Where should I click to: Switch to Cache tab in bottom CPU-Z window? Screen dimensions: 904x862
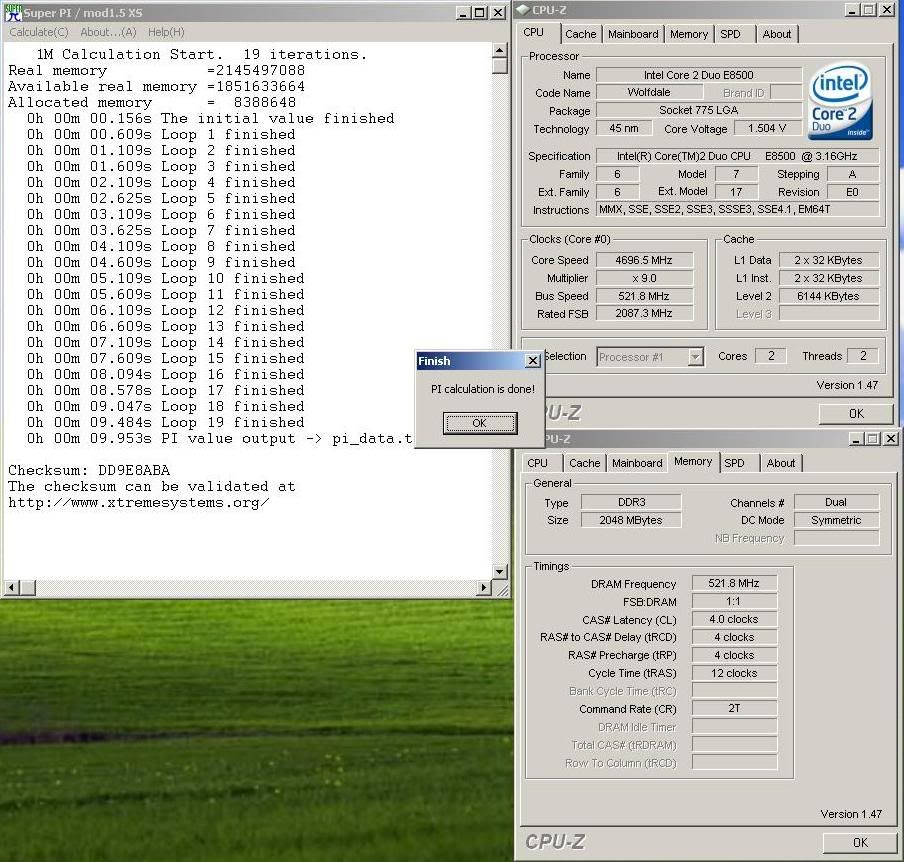pos(585,463)
